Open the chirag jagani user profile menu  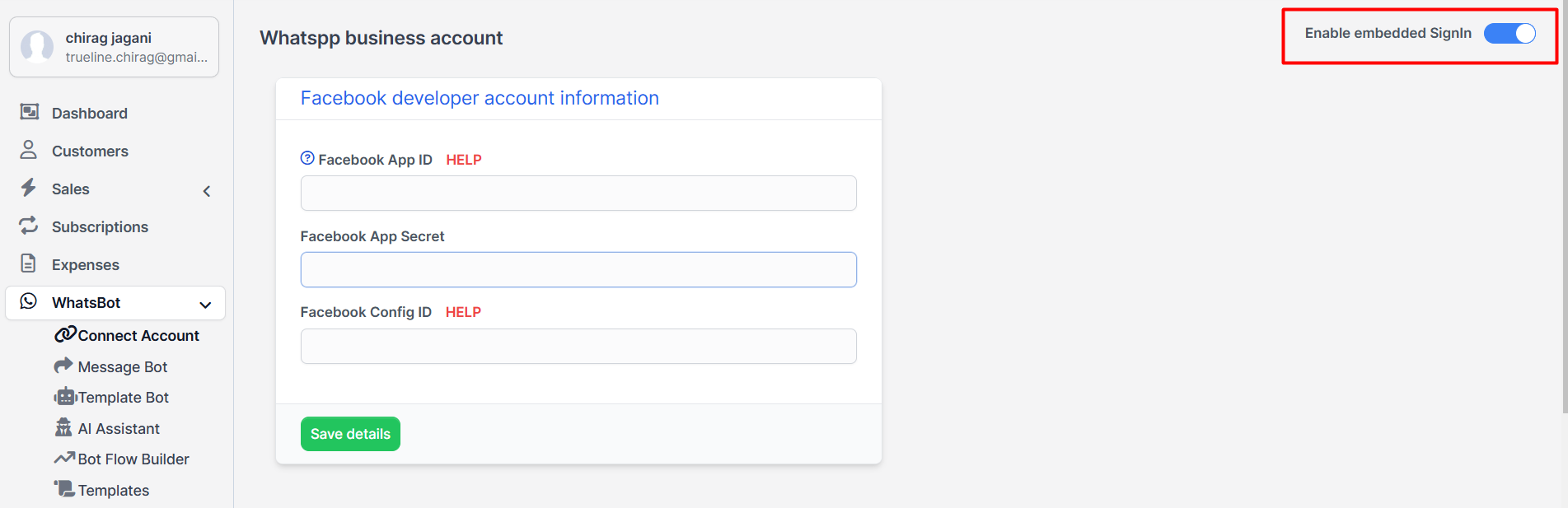(114, 47)
